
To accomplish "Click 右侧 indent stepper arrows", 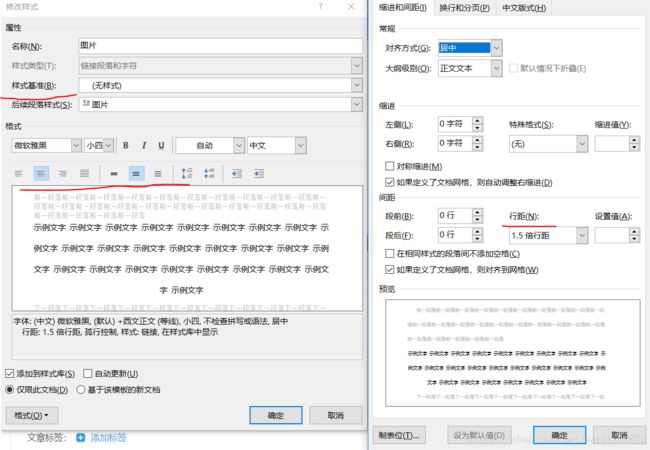I will [x=478, y=143].
